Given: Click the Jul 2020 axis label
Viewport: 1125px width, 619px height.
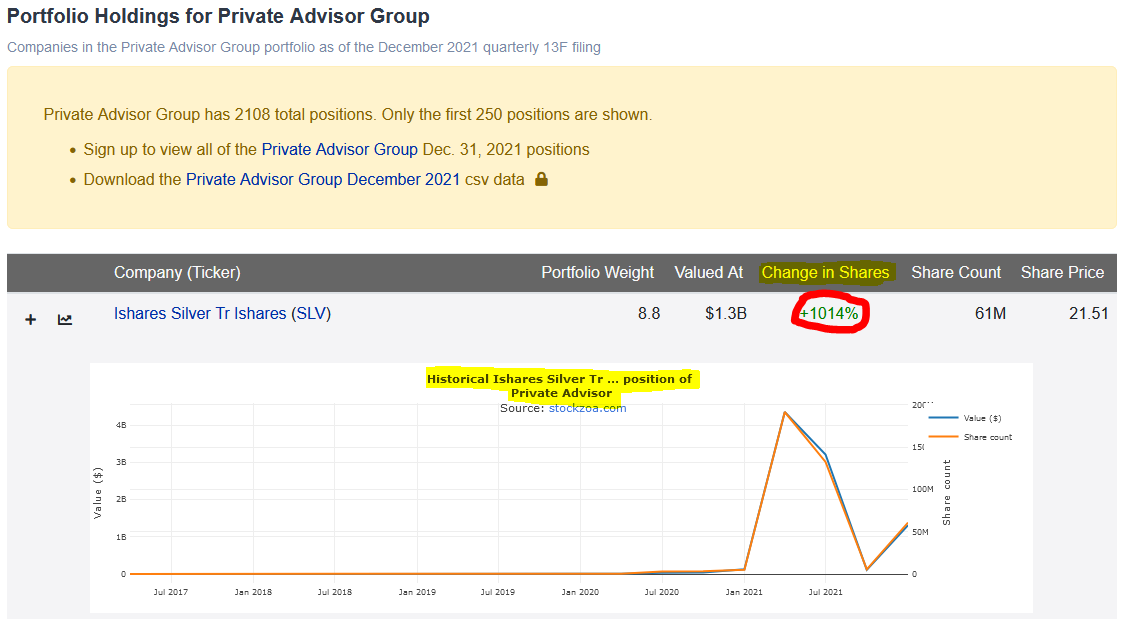Looking at the screenshot, I should click(662, 592).
